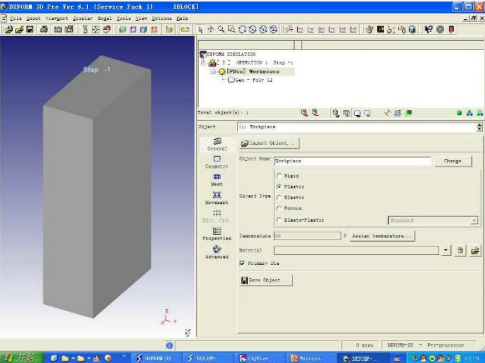Open the Properties section in sidebar

(x=217, y=234)
